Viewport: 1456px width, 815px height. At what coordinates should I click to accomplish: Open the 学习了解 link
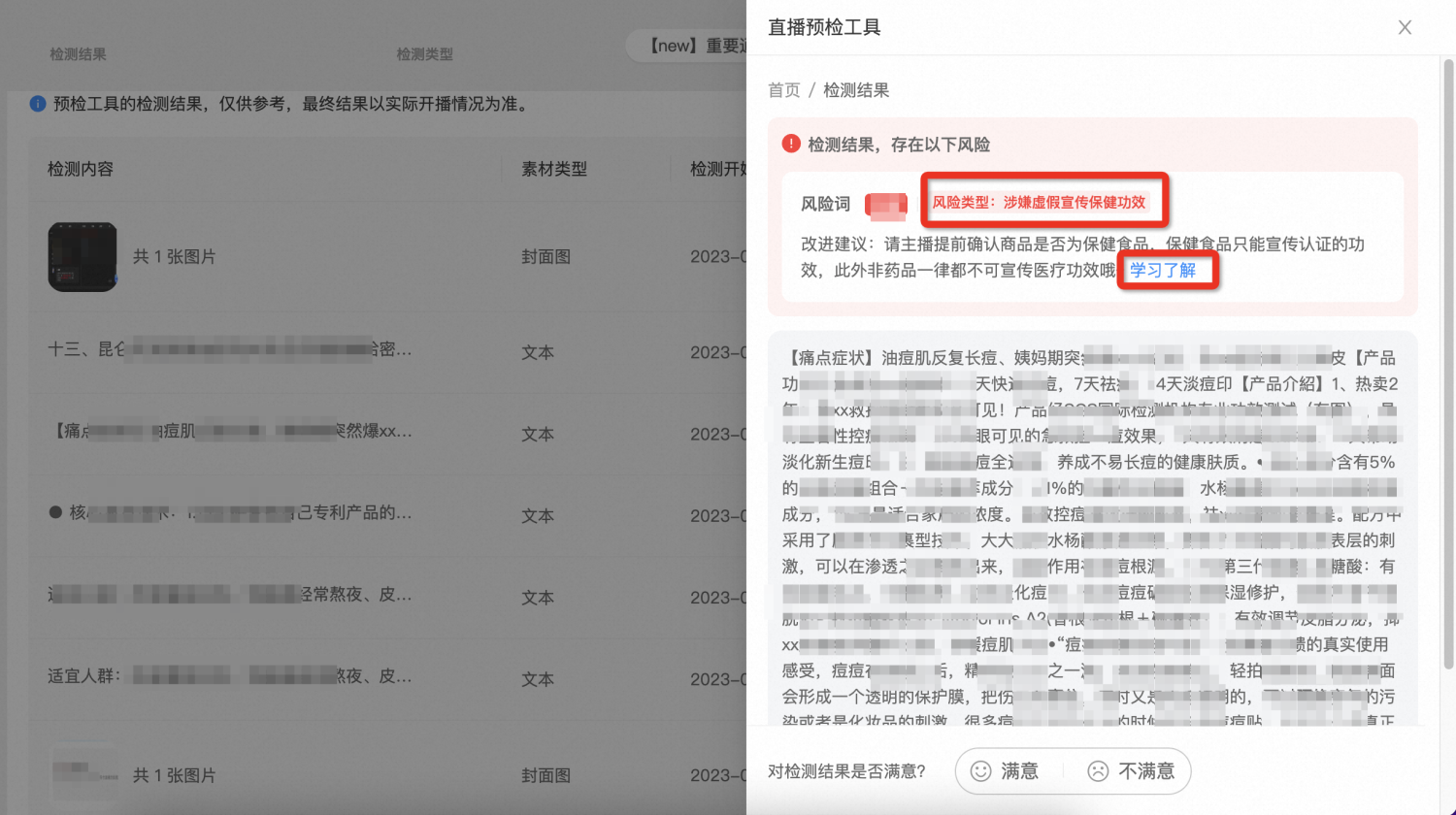coord(1163,271)
